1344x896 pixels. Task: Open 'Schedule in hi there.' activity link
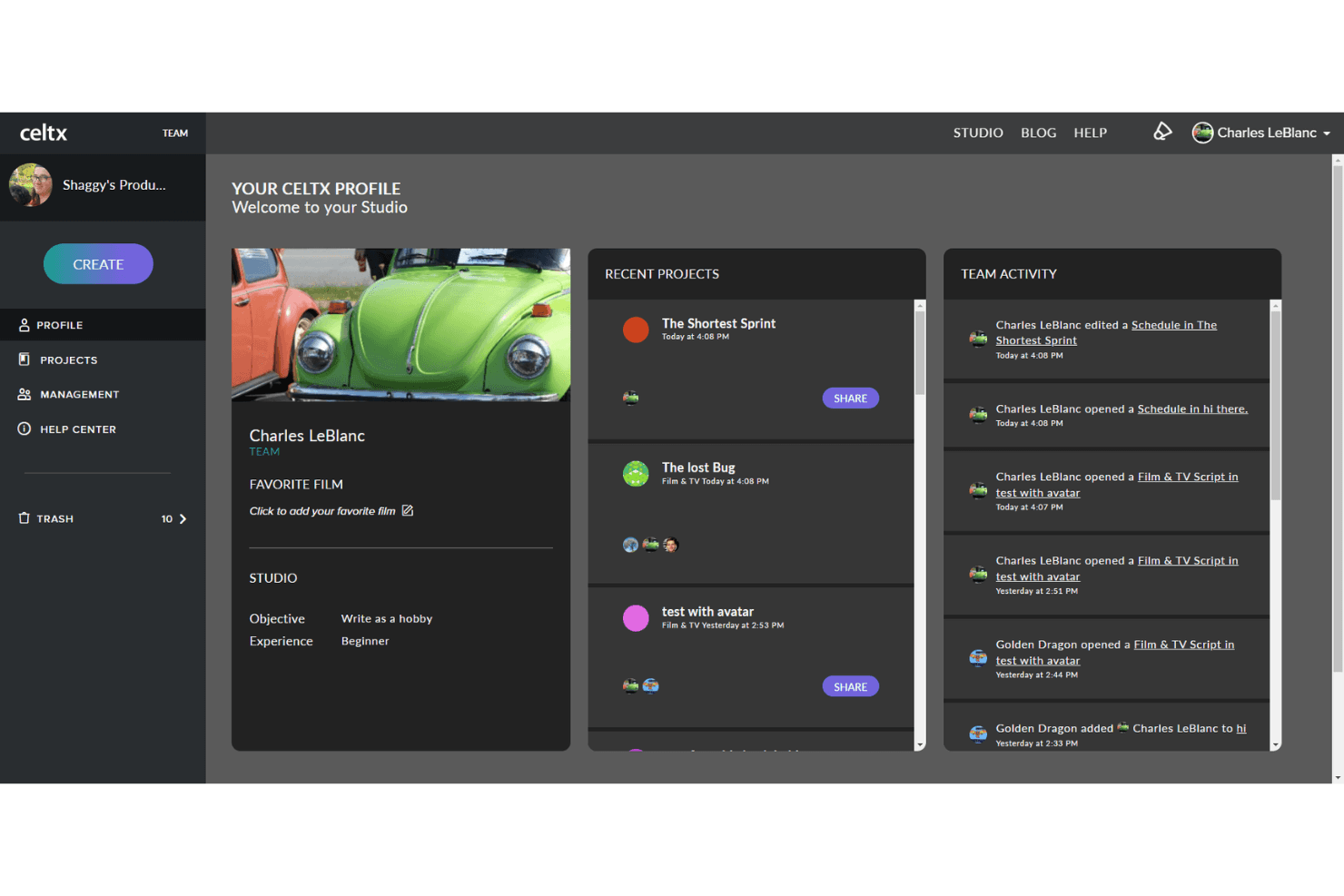(x=1192, y=409)
